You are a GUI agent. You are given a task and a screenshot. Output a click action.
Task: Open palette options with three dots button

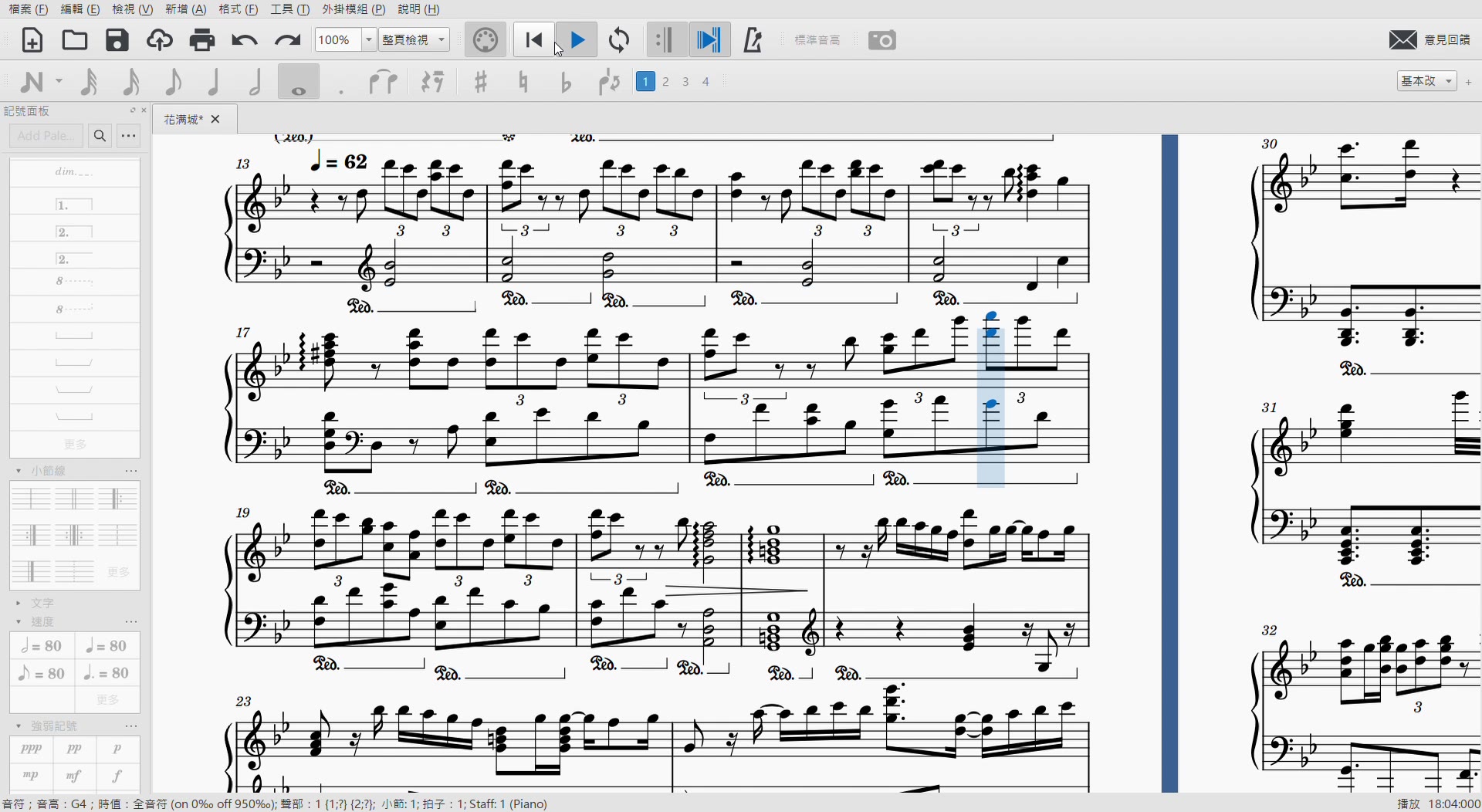[x=129, y=136]
